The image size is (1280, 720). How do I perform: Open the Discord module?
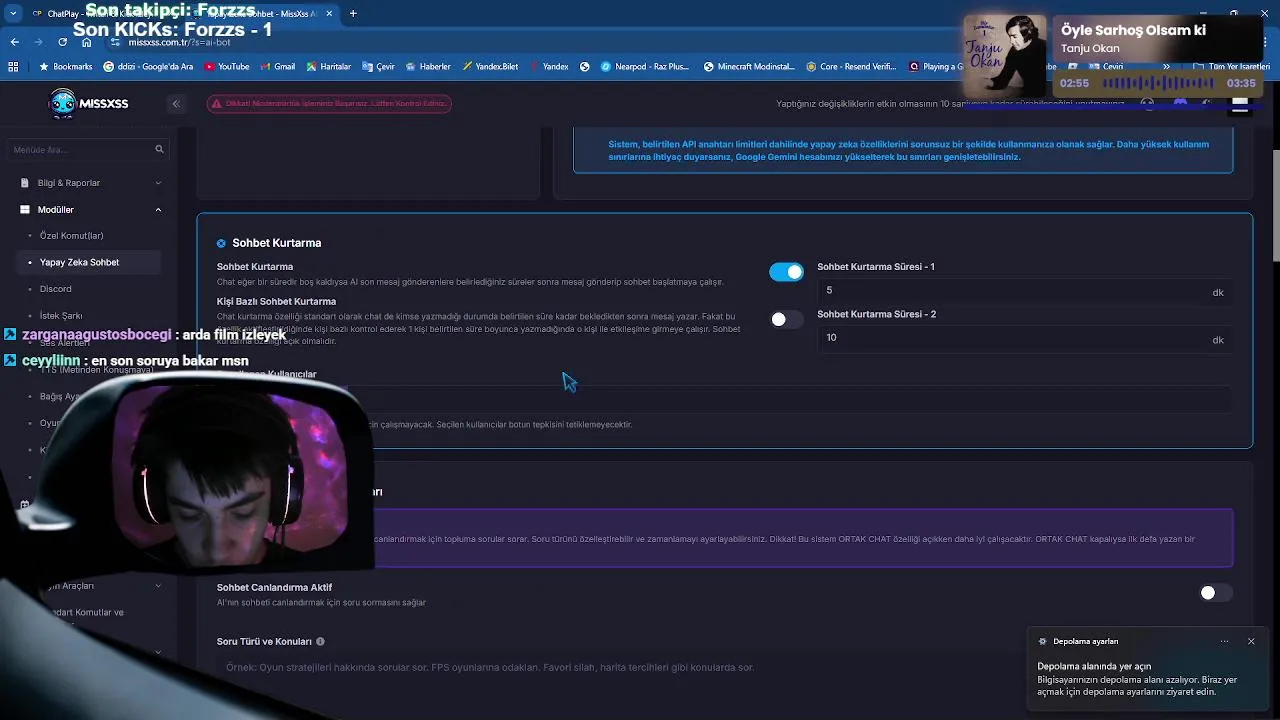coord(55,289)
